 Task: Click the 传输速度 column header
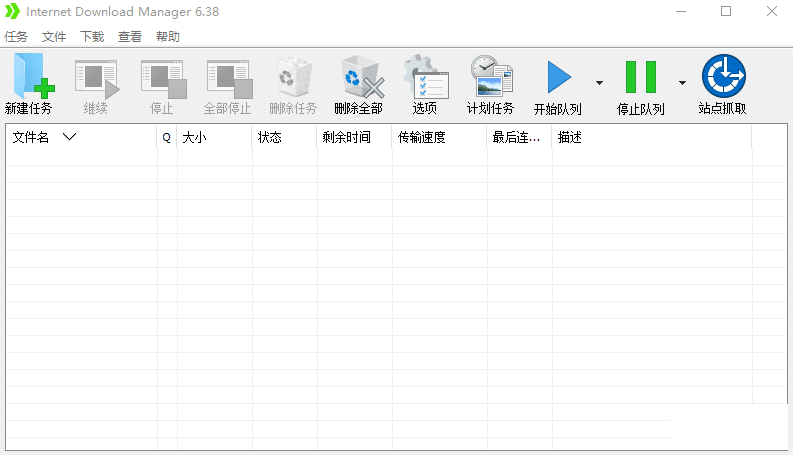click(421, 138)
